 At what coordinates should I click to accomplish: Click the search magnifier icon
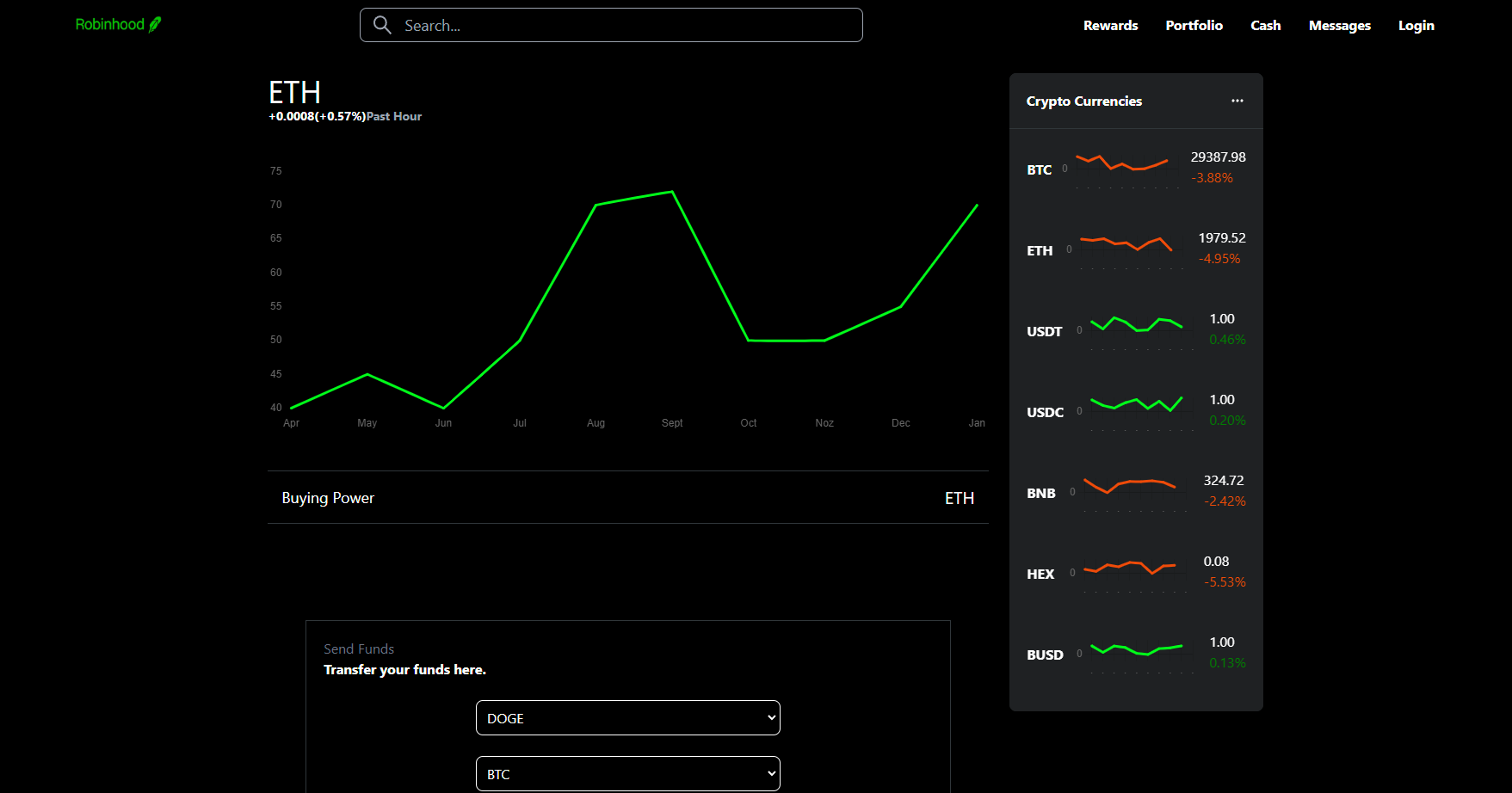(x=382, y=25)
